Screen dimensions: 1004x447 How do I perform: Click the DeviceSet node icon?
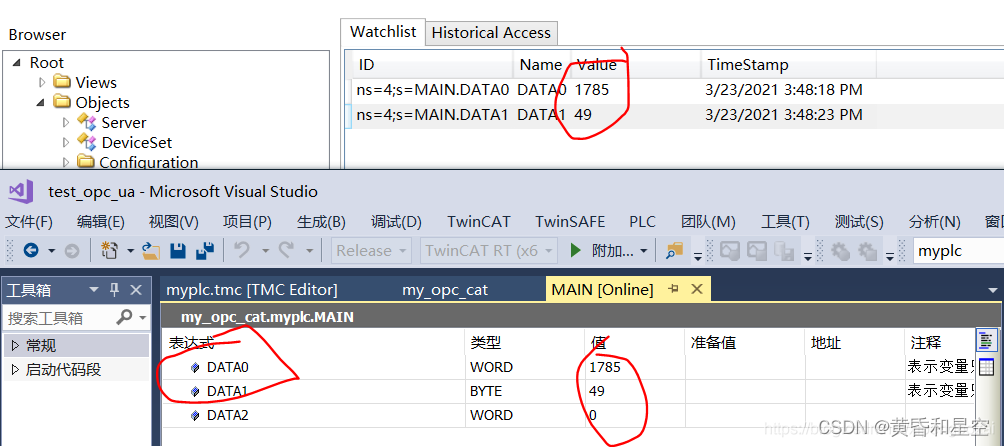[x=86, y=142]
